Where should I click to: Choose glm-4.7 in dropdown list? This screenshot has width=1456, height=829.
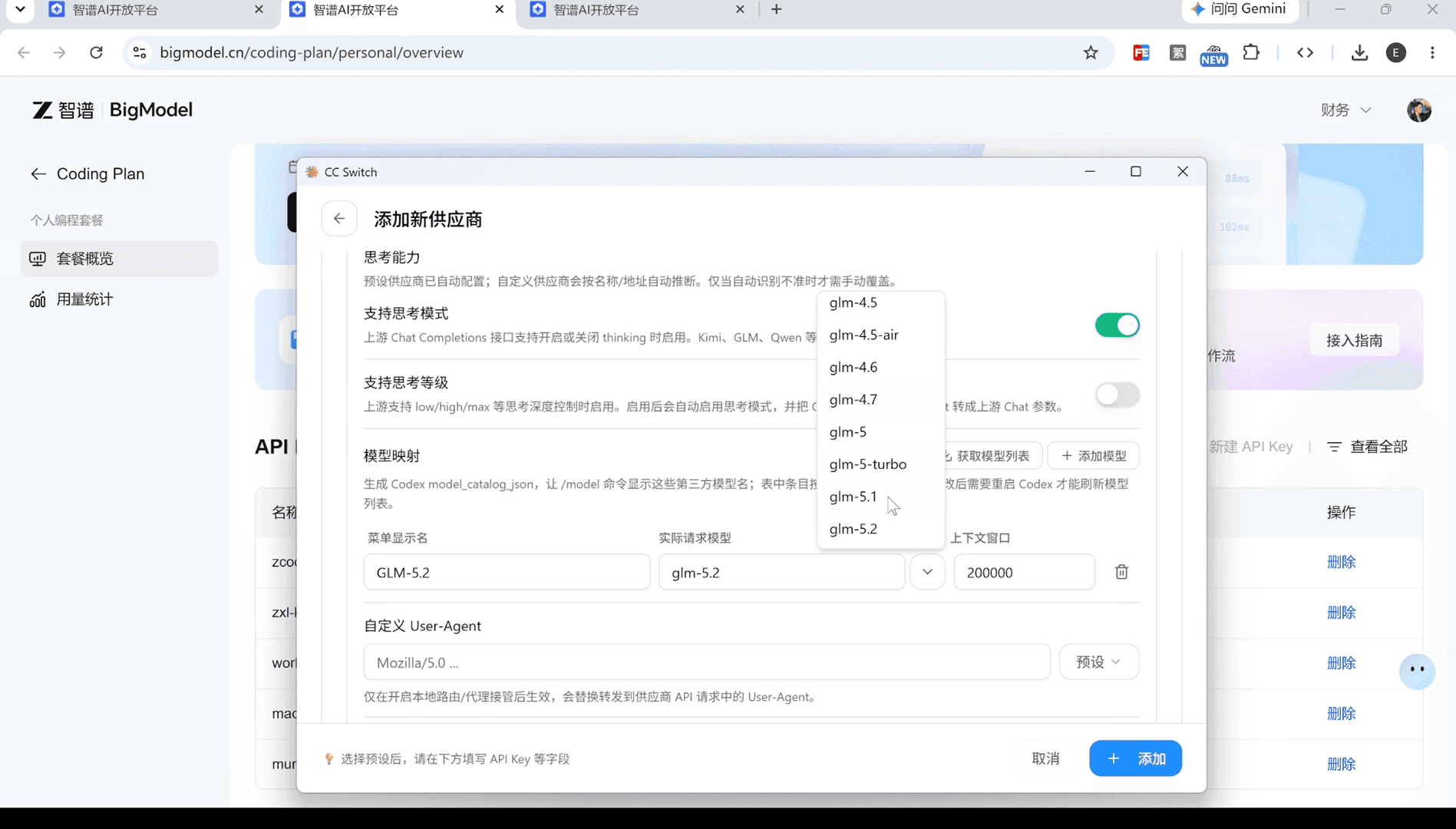[880, 399]
